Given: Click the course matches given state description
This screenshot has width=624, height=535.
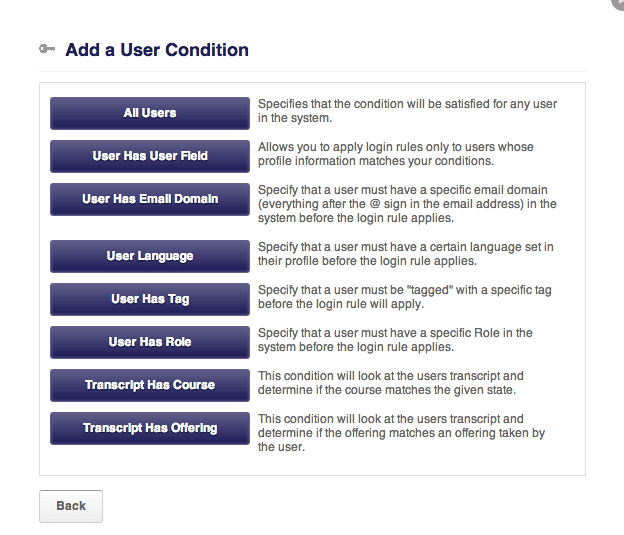Looking at the screenshot, I should tap(391, 383).
